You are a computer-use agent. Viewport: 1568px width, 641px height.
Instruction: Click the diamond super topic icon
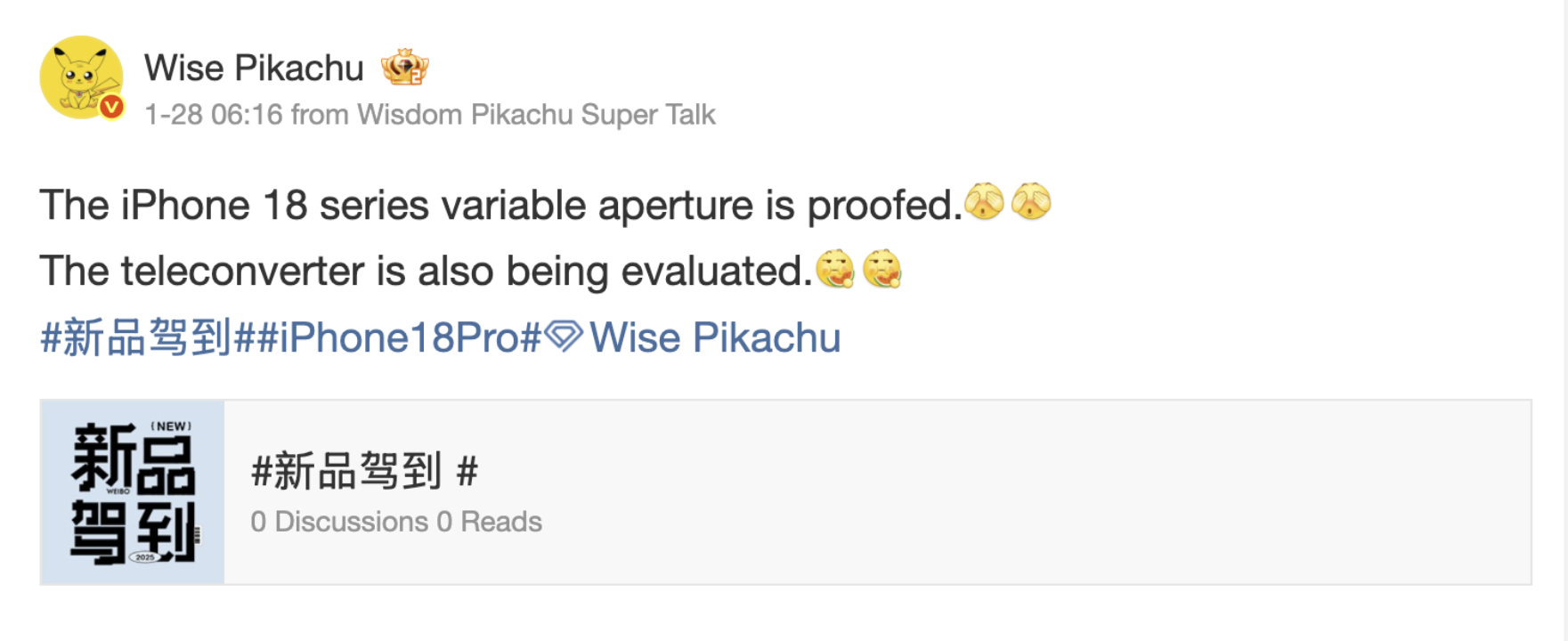pyautogui.click(x=564, y=337)
